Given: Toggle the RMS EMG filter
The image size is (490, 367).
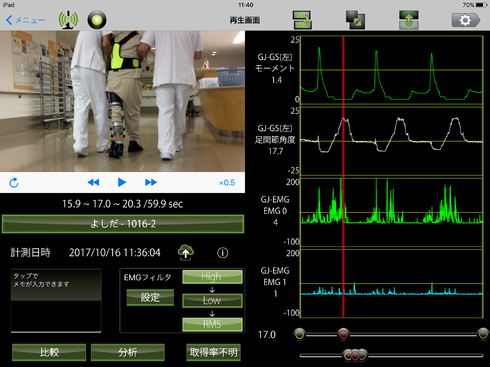Looking at the screenshot, I should click(x=212, y=324).
